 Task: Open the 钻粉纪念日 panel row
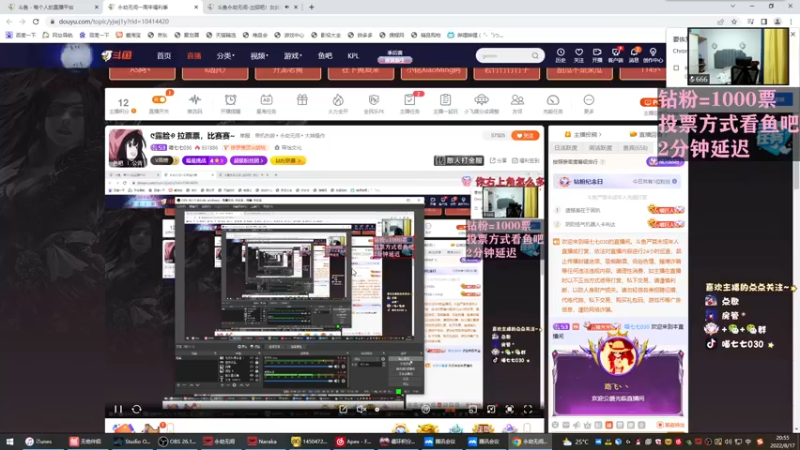[618, 182]
